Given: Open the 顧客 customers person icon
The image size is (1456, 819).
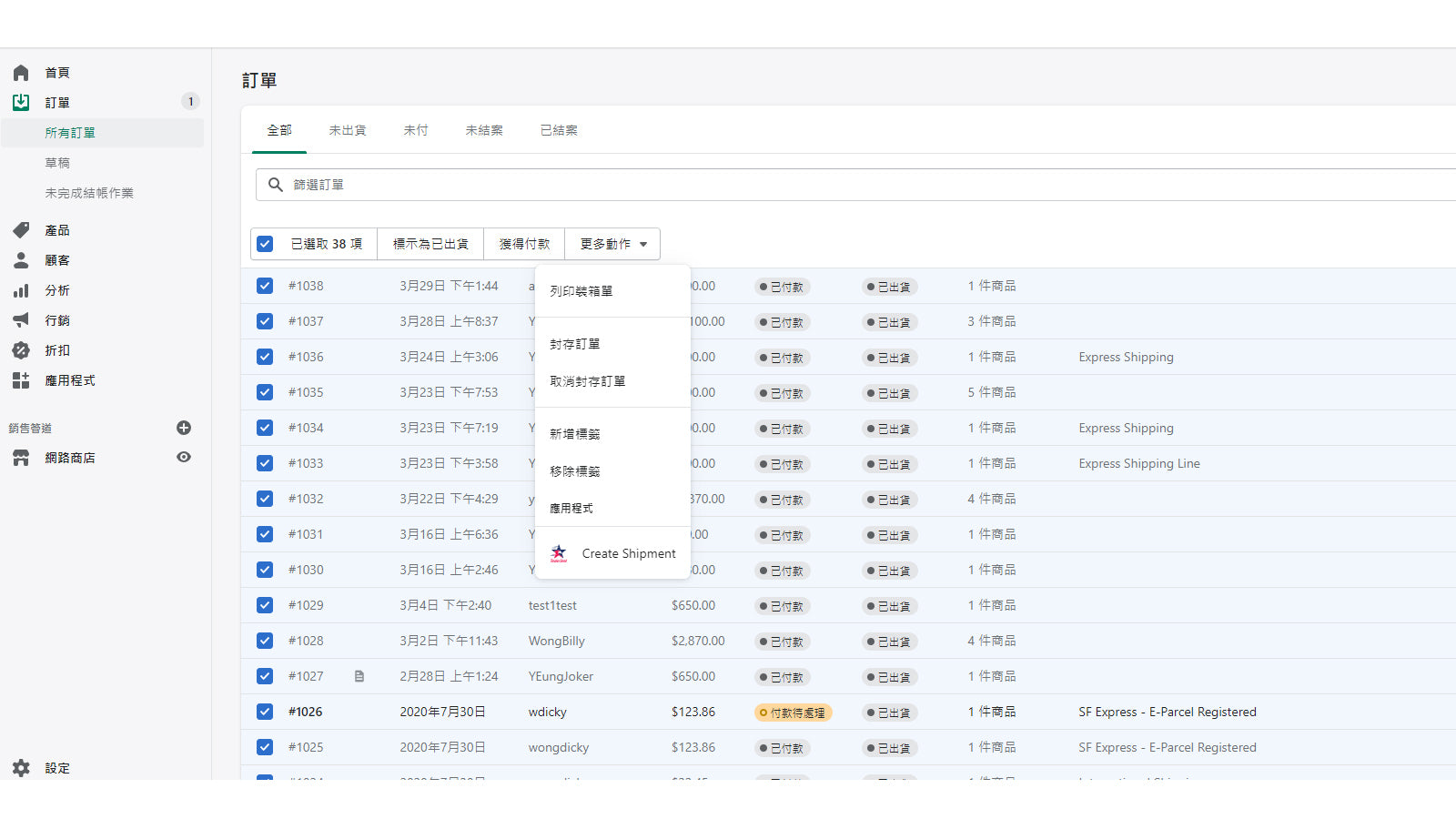Looking at the screenshot, I should click(21, 260).
